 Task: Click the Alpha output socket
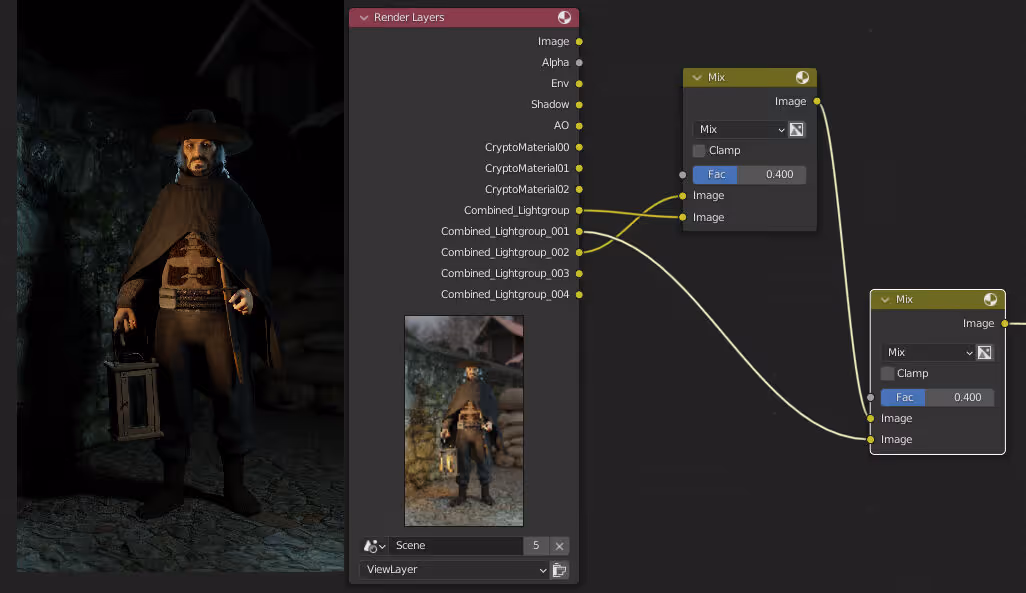click(579, 63)
